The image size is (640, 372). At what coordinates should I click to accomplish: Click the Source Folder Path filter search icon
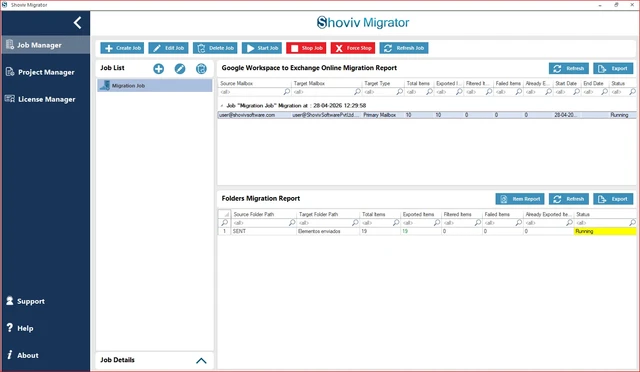pos(292,223)
